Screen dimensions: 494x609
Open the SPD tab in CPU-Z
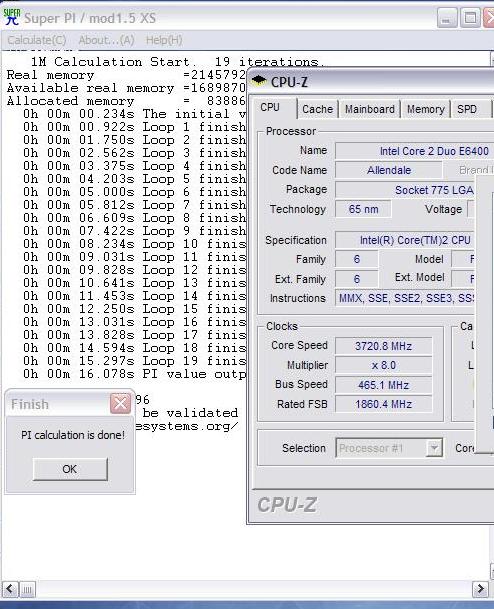[470, 109]
